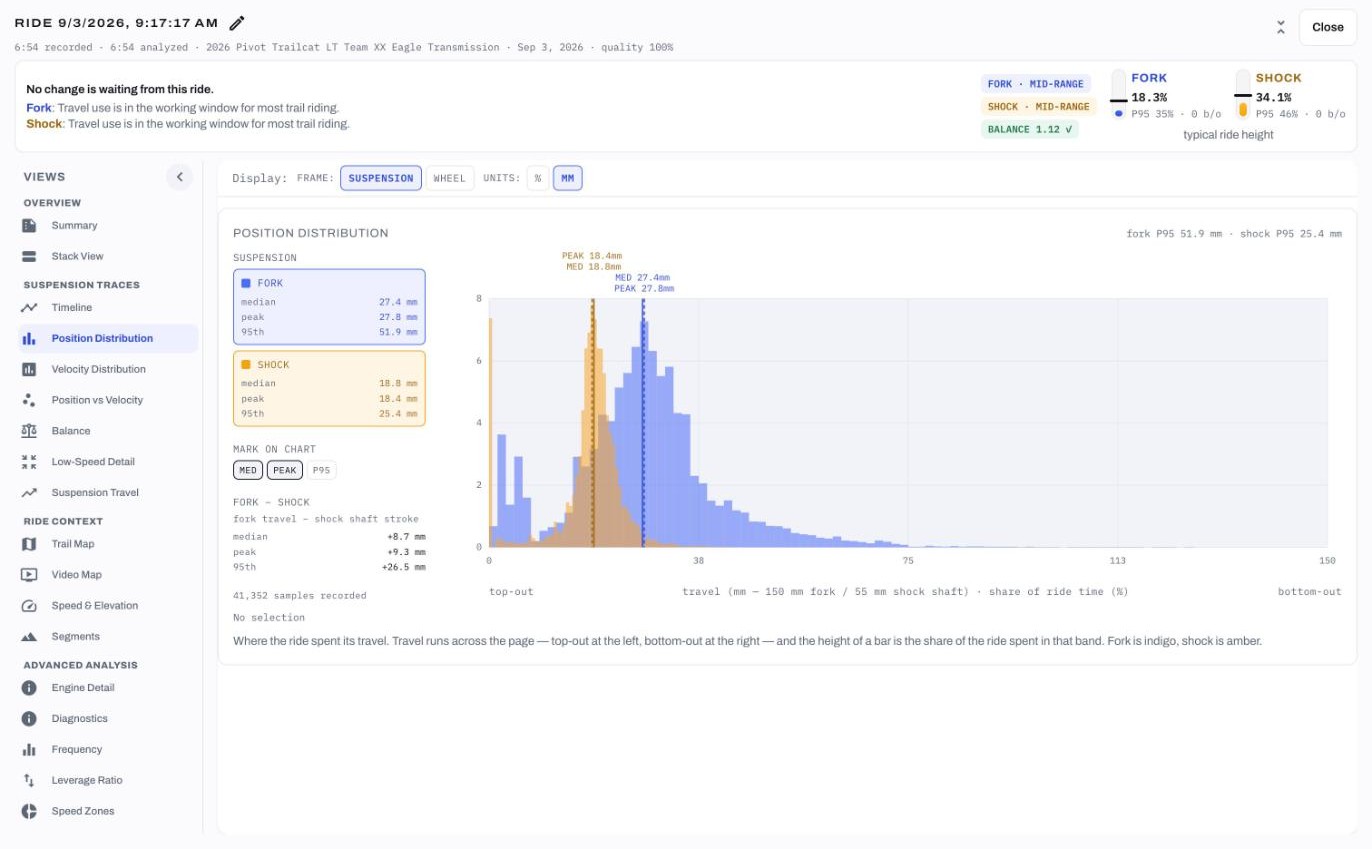Toggle PEAK marker on chart
This screenshot has height=849, width=1372.
[285, 470]
